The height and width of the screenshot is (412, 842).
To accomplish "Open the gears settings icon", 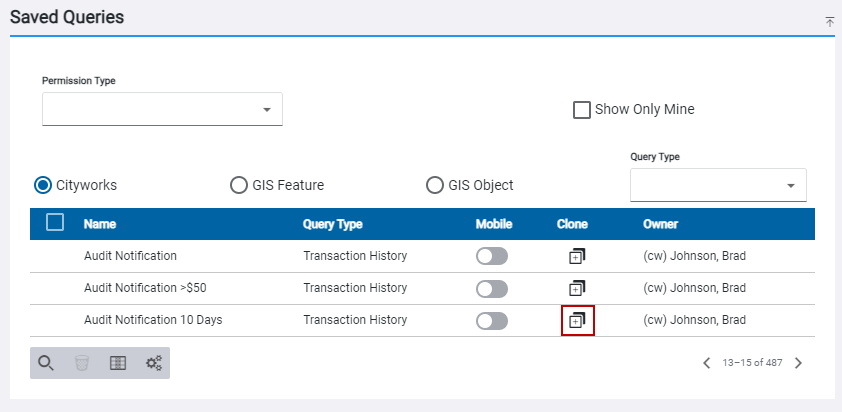I will point(154,363).
